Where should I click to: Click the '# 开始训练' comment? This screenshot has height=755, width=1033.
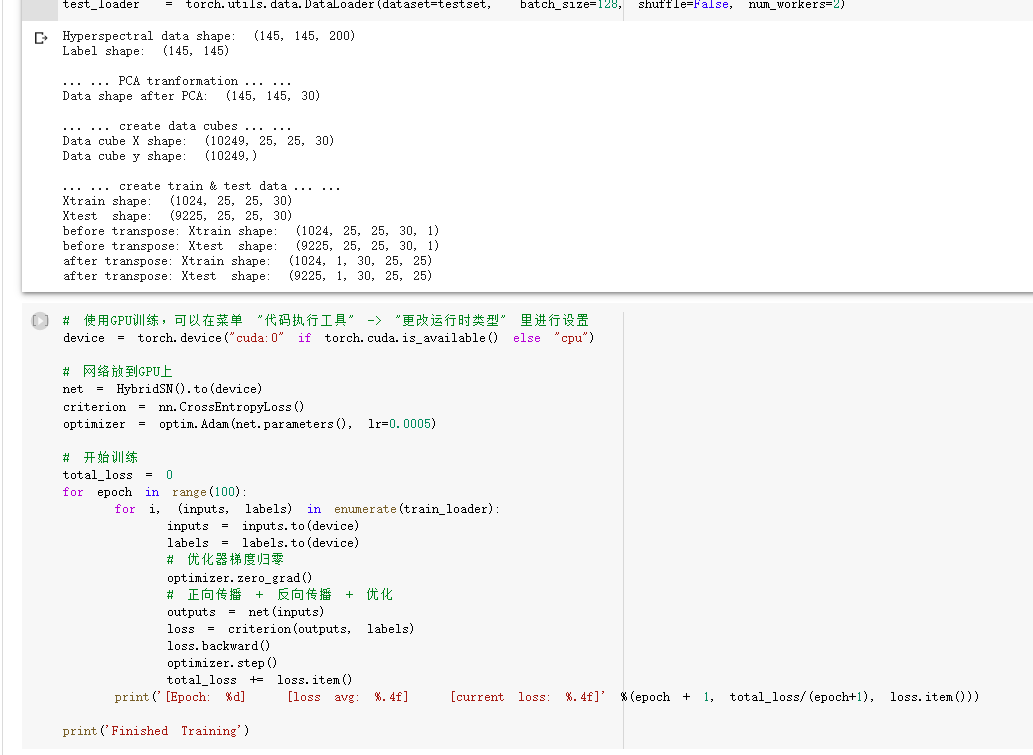point(100,457)
